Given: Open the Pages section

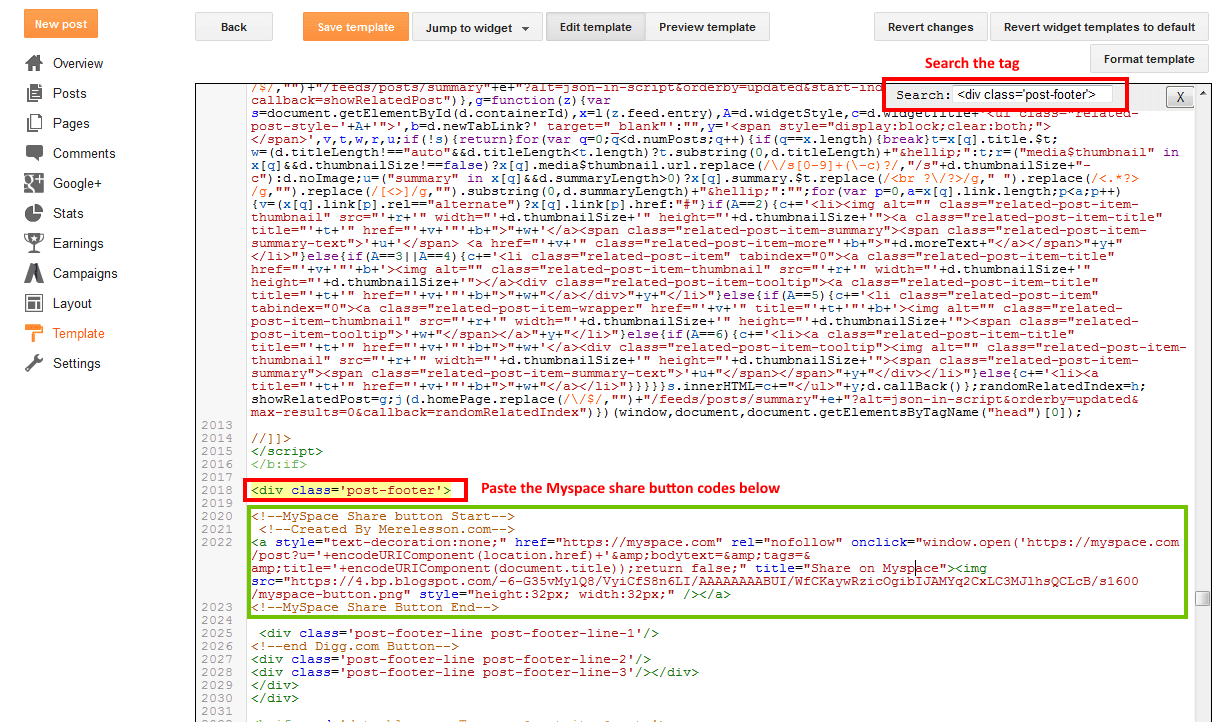Looking at the screenshot, I should [x=71, y=123].
